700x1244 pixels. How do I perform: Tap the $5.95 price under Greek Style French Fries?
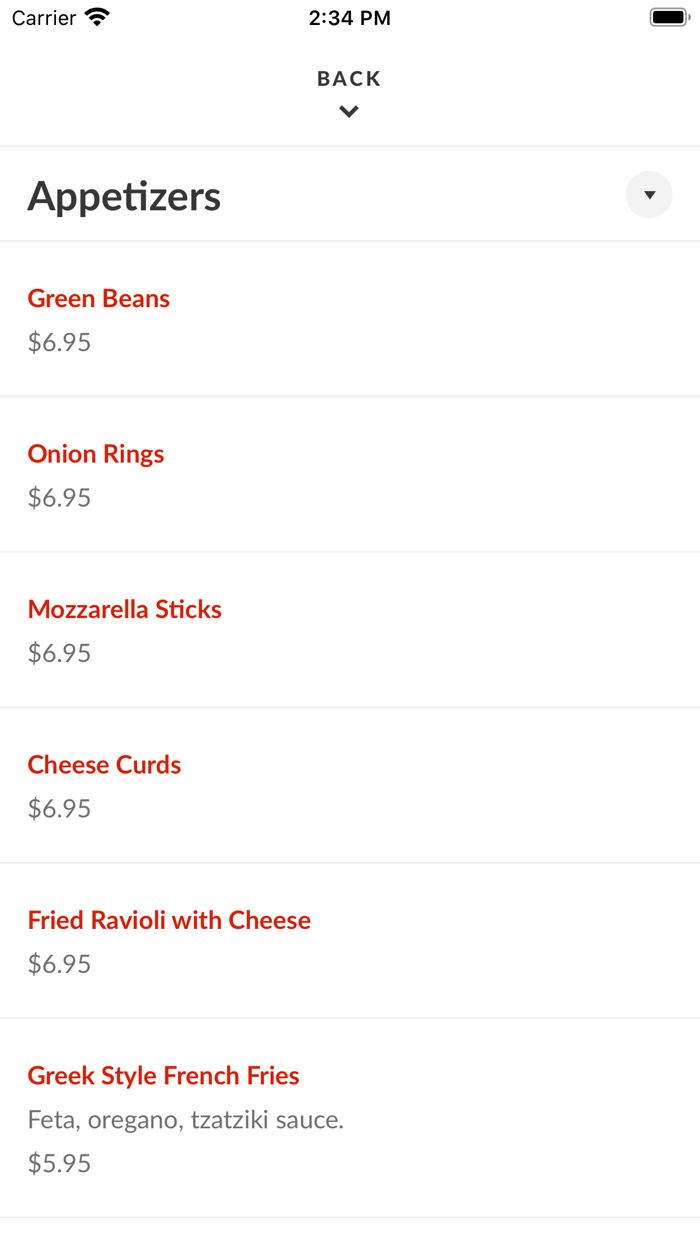click(59, 1162)
